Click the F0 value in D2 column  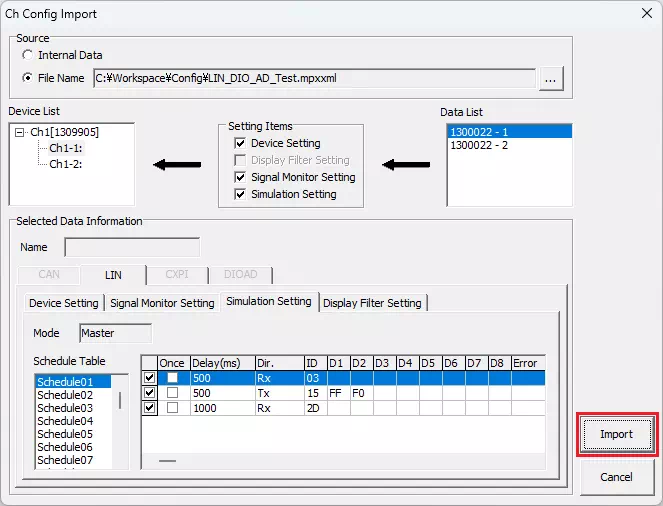coord(362,393)
